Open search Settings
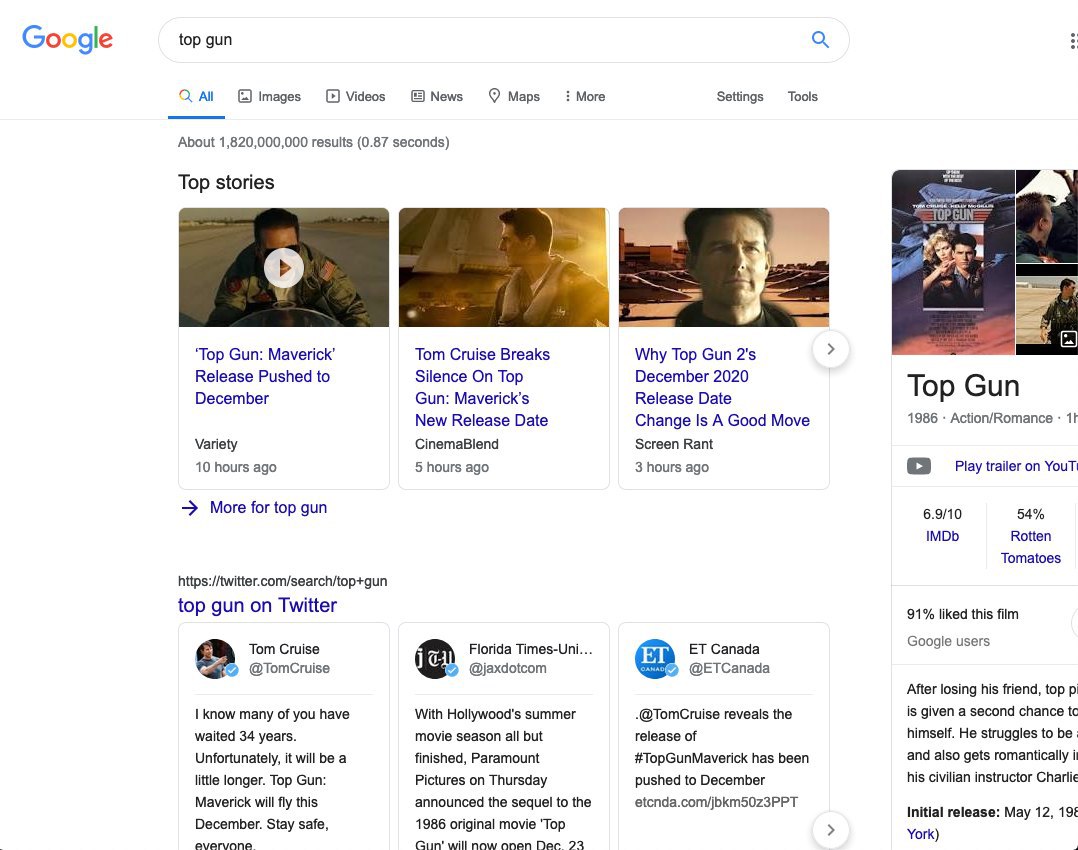1078x850 pixels. point(740,96)
